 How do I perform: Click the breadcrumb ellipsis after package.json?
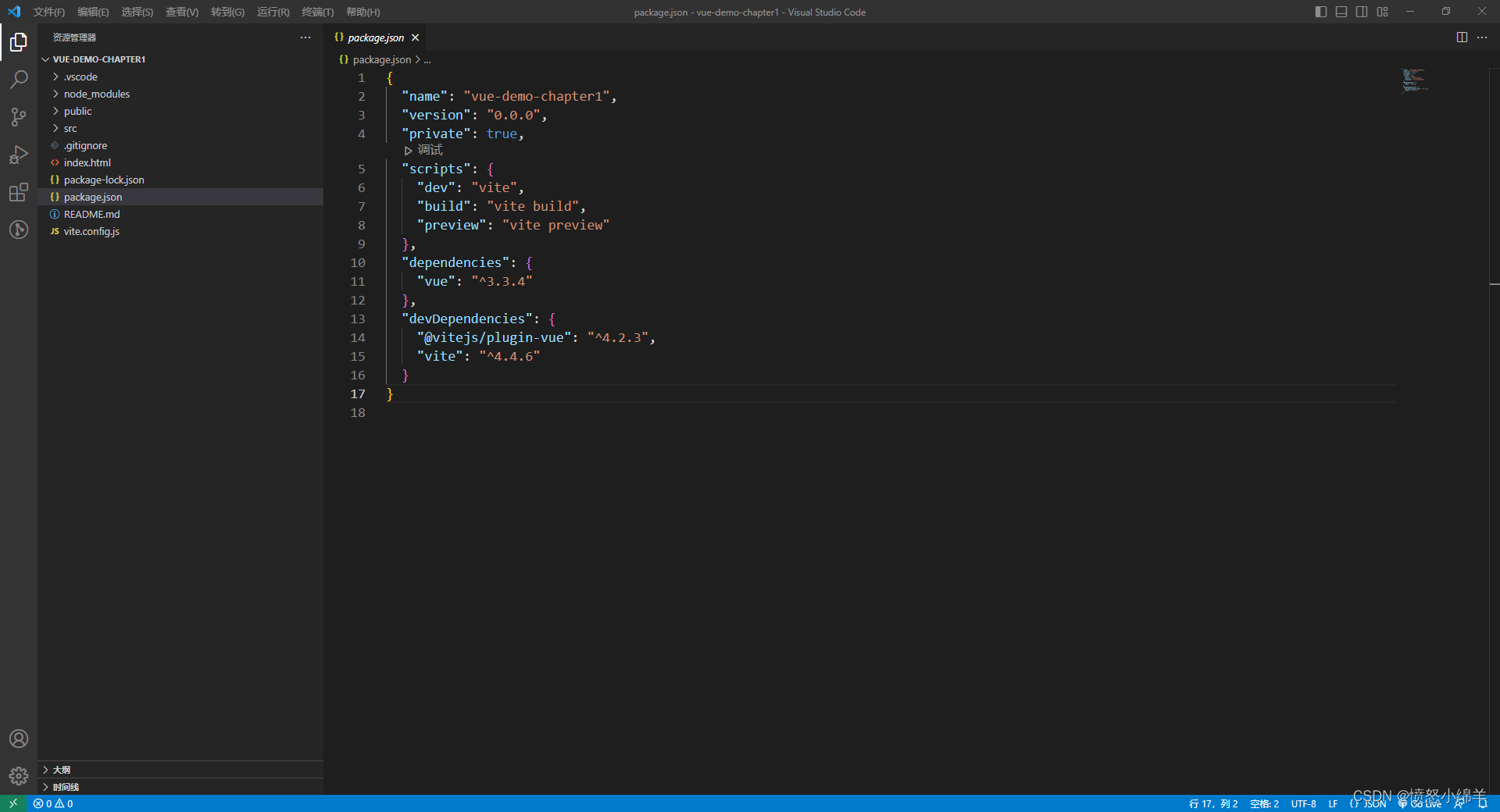[x=427, y=59]
